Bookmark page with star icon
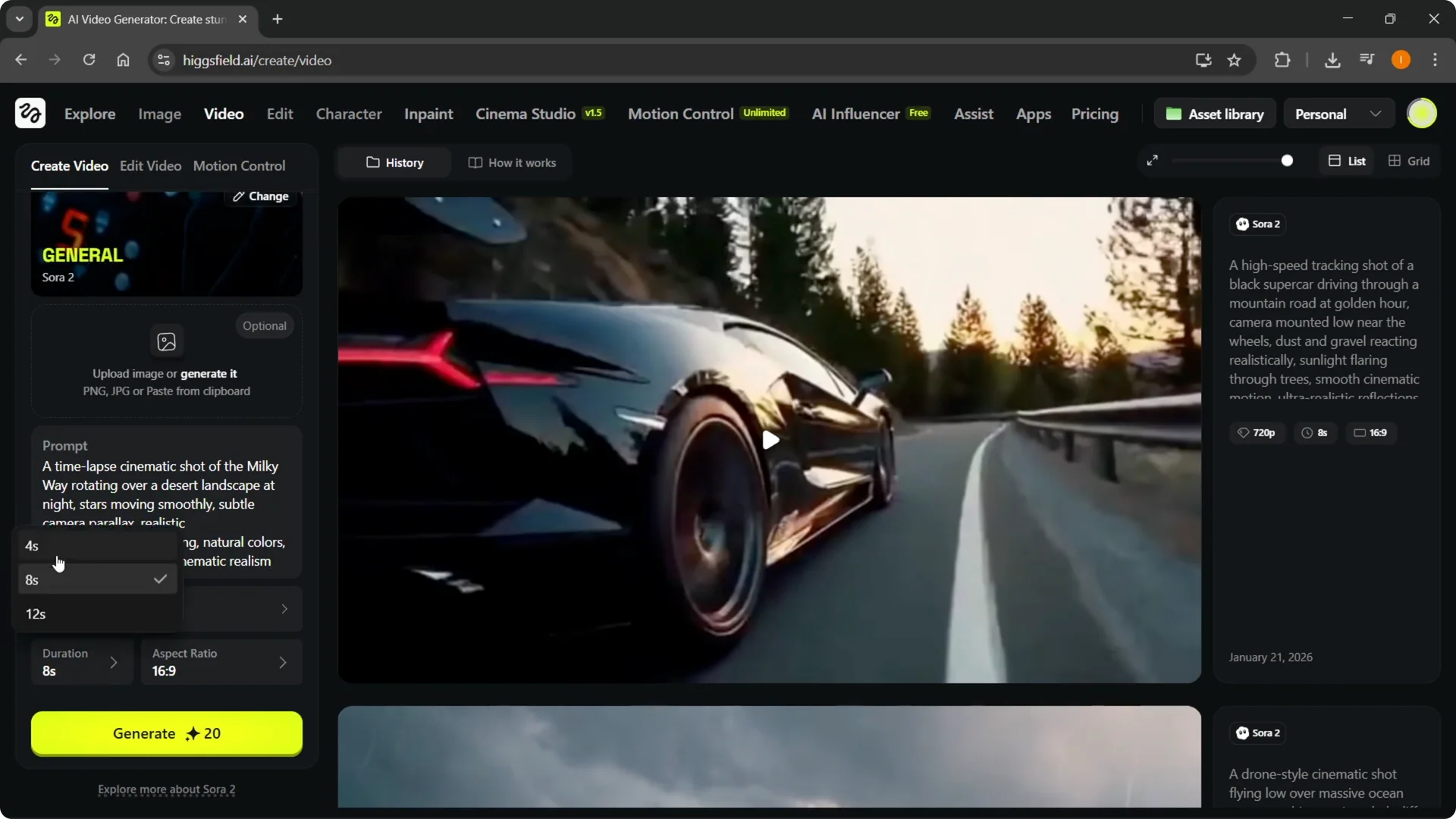This screenshot has width=1456, height=819. tap(1235, 60)
